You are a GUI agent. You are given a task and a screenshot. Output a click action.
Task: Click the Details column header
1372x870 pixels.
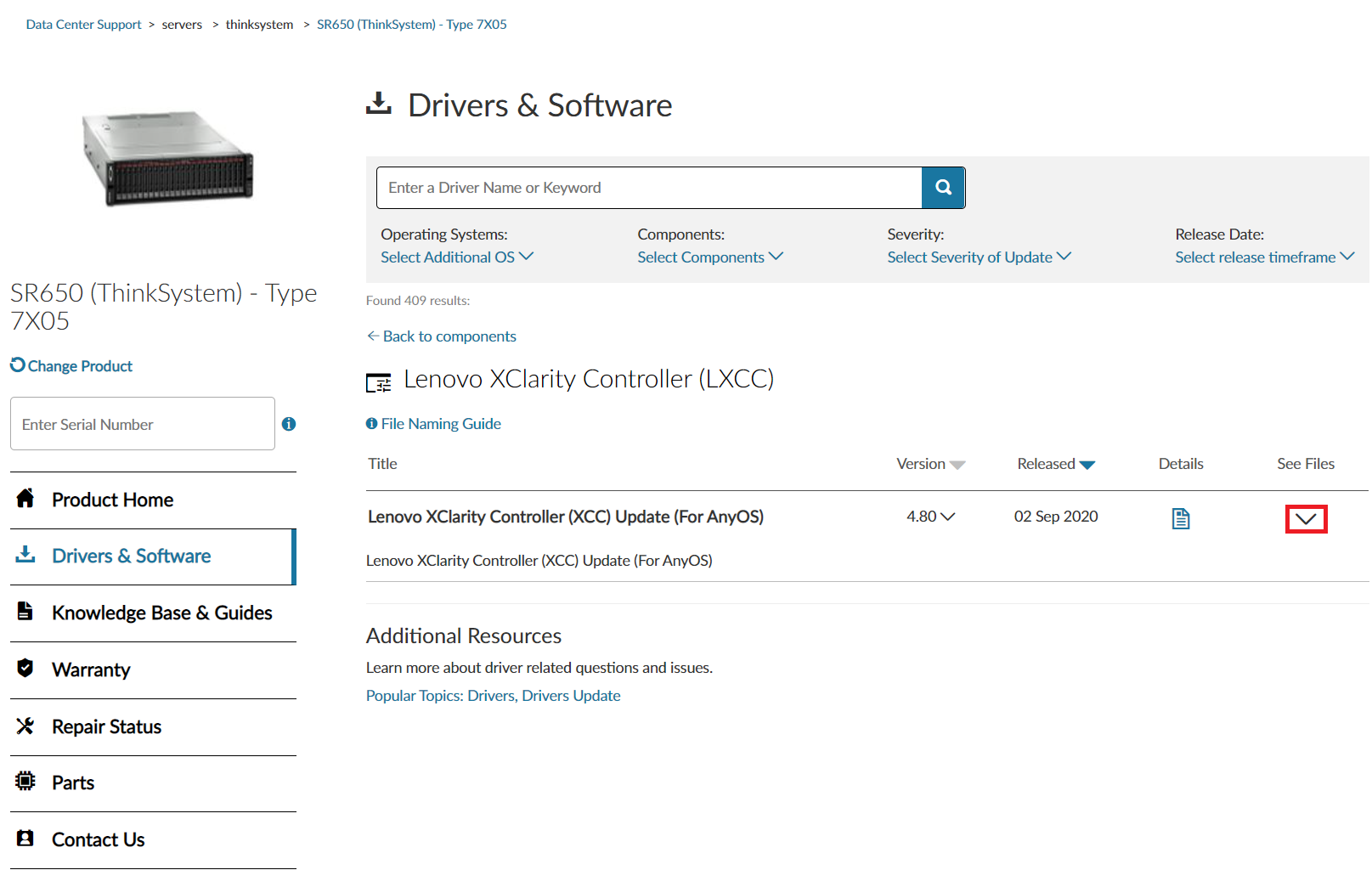click(1181, 464)
